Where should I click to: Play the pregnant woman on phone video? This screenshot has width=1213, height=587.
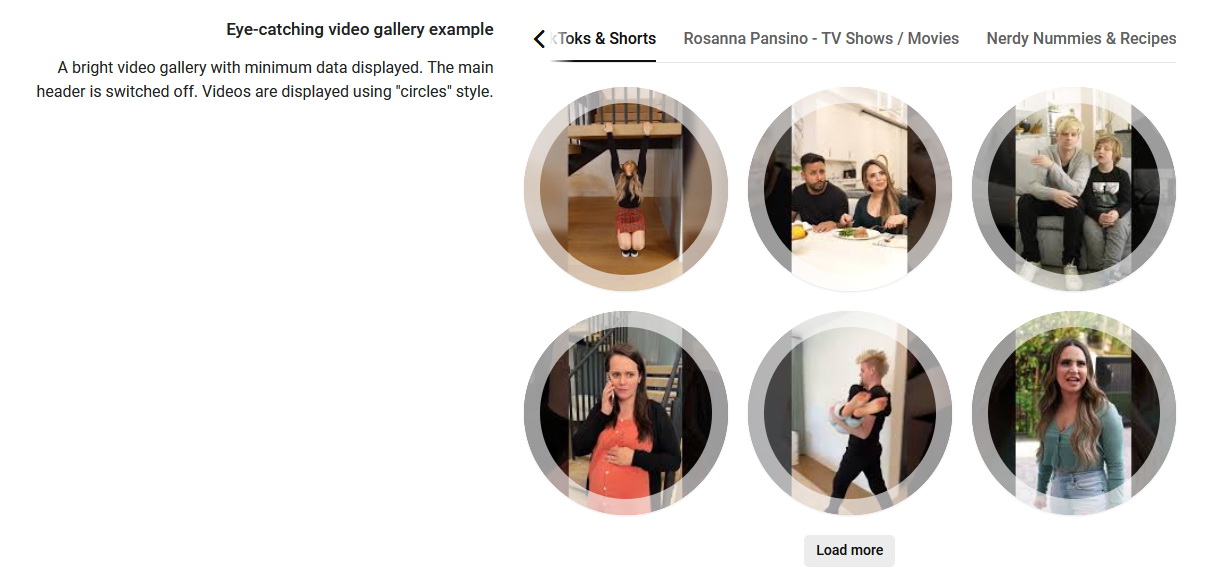(x=626, y=413)
